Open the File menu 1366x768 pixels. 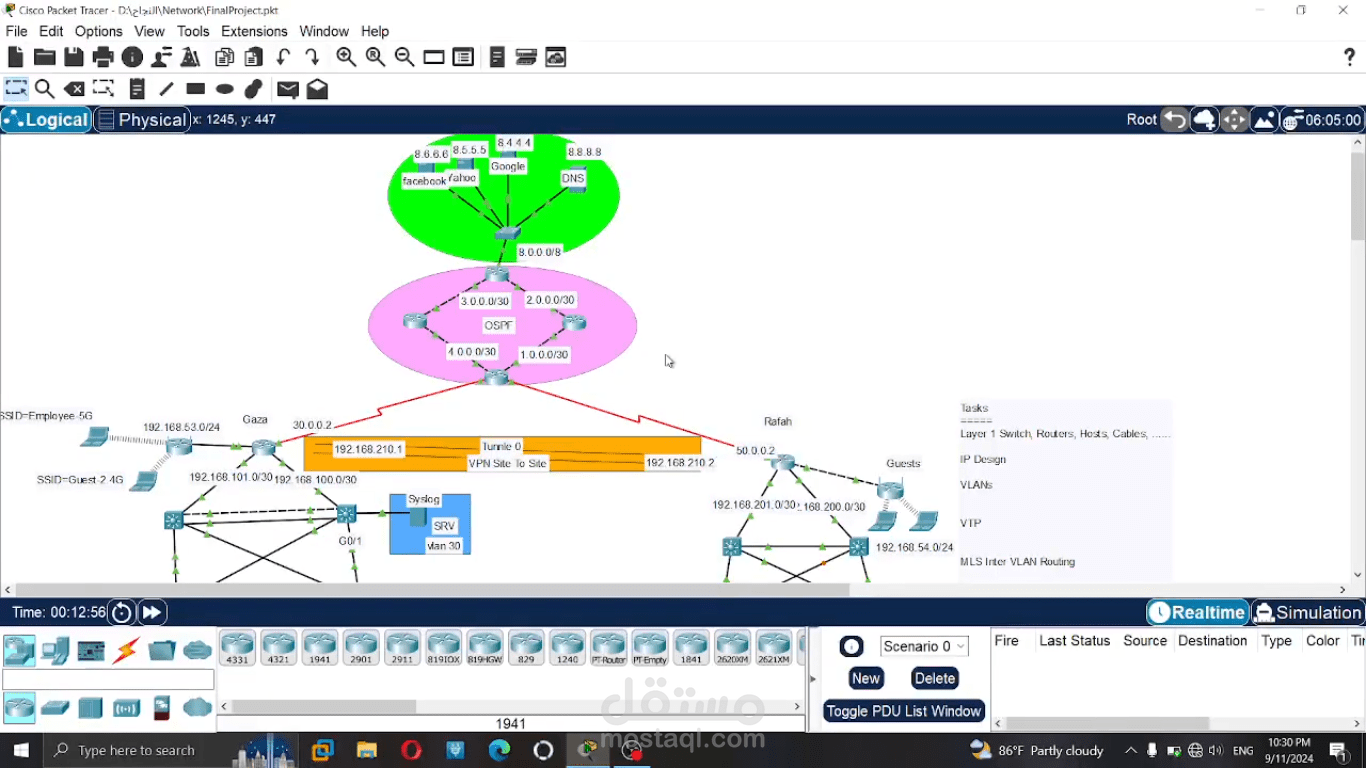(16, 31)
